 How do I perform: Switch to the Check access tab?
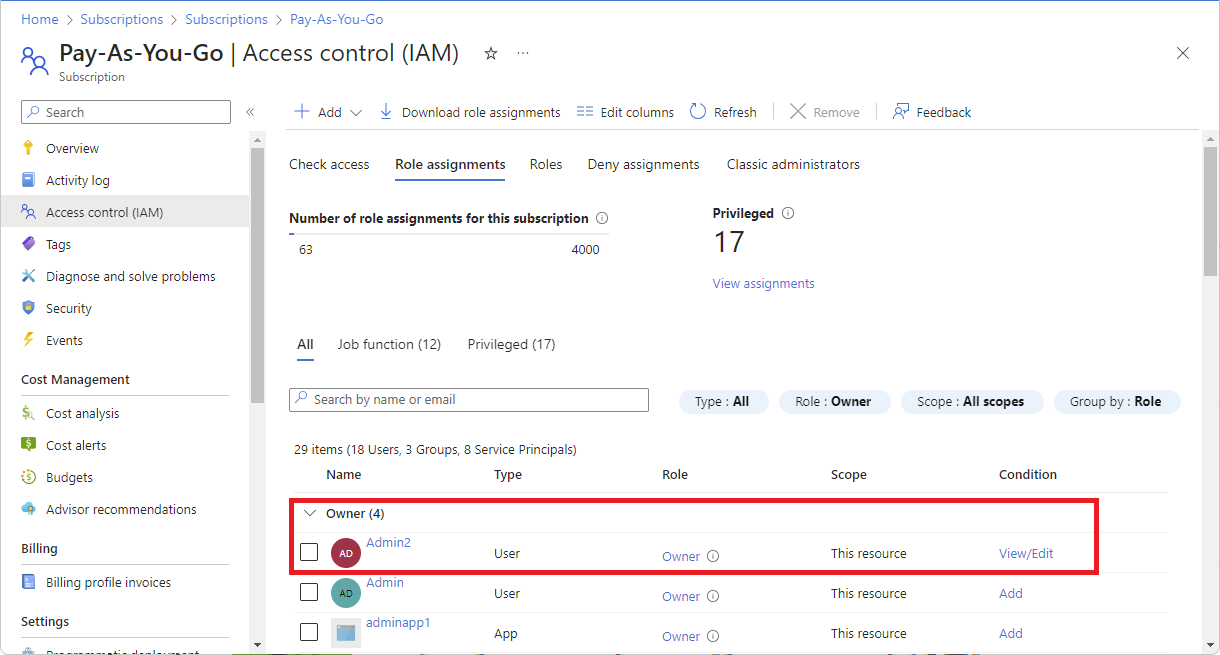pyautogui.click(x=329, y=164)
